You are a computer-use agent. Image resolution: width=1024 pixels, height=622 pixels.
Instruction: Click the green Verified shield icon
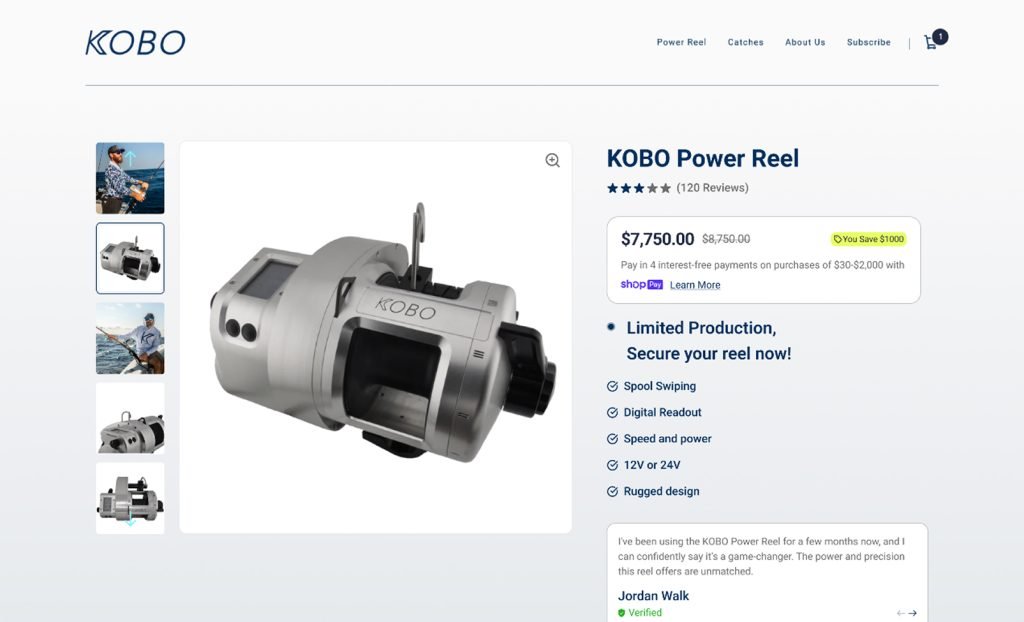pos(621,613)
